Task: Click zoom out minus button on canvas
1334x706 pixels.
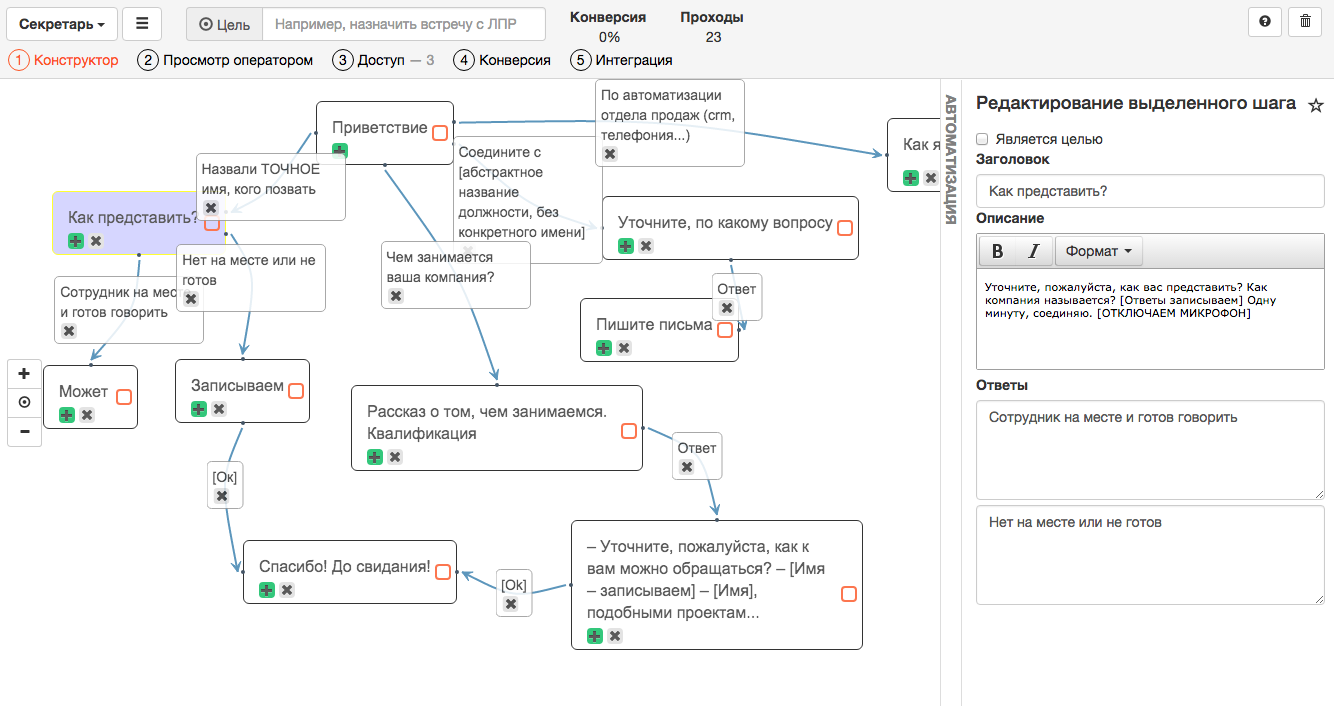Action: tap(24, 431)
